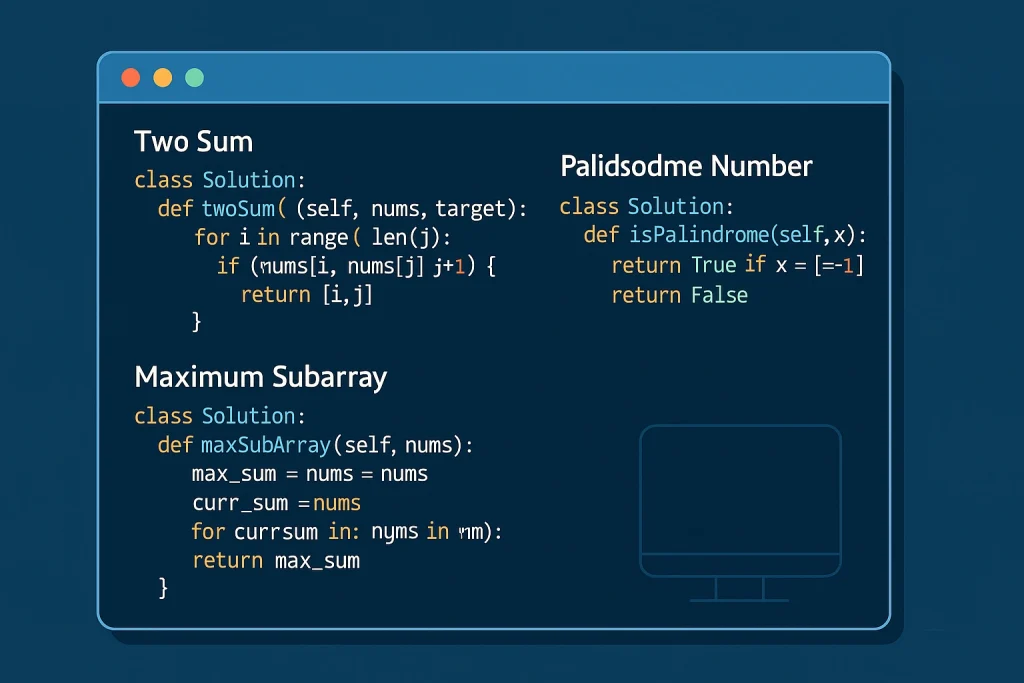Image resolution: width=1024 pixels, height=683 pixels.
Task: Click the red close dot in title bar
Action: 131,78
